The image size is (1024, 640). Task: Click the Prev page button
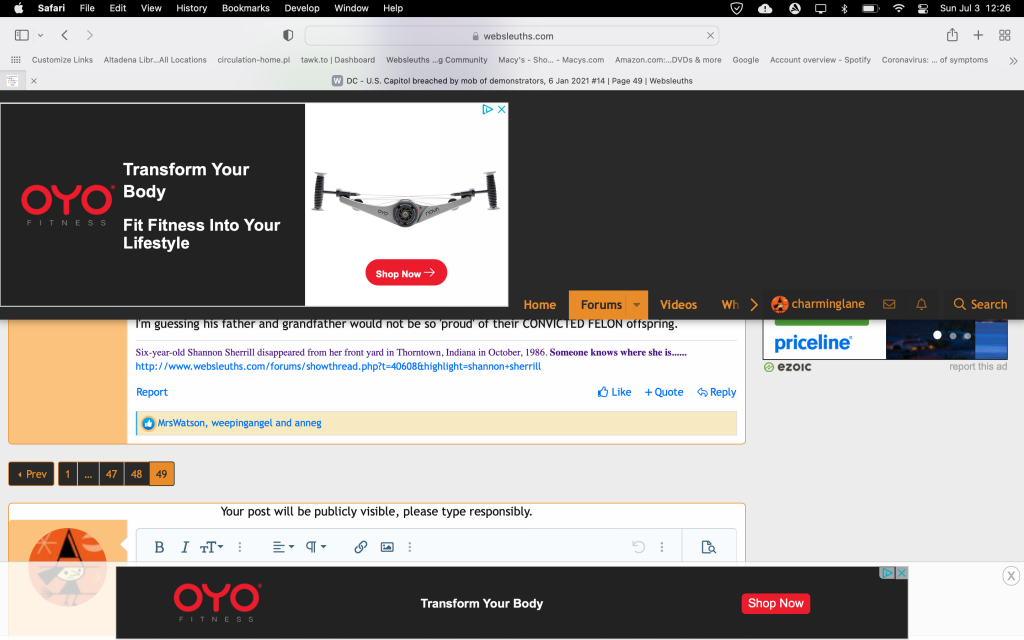tap(31, 474)
